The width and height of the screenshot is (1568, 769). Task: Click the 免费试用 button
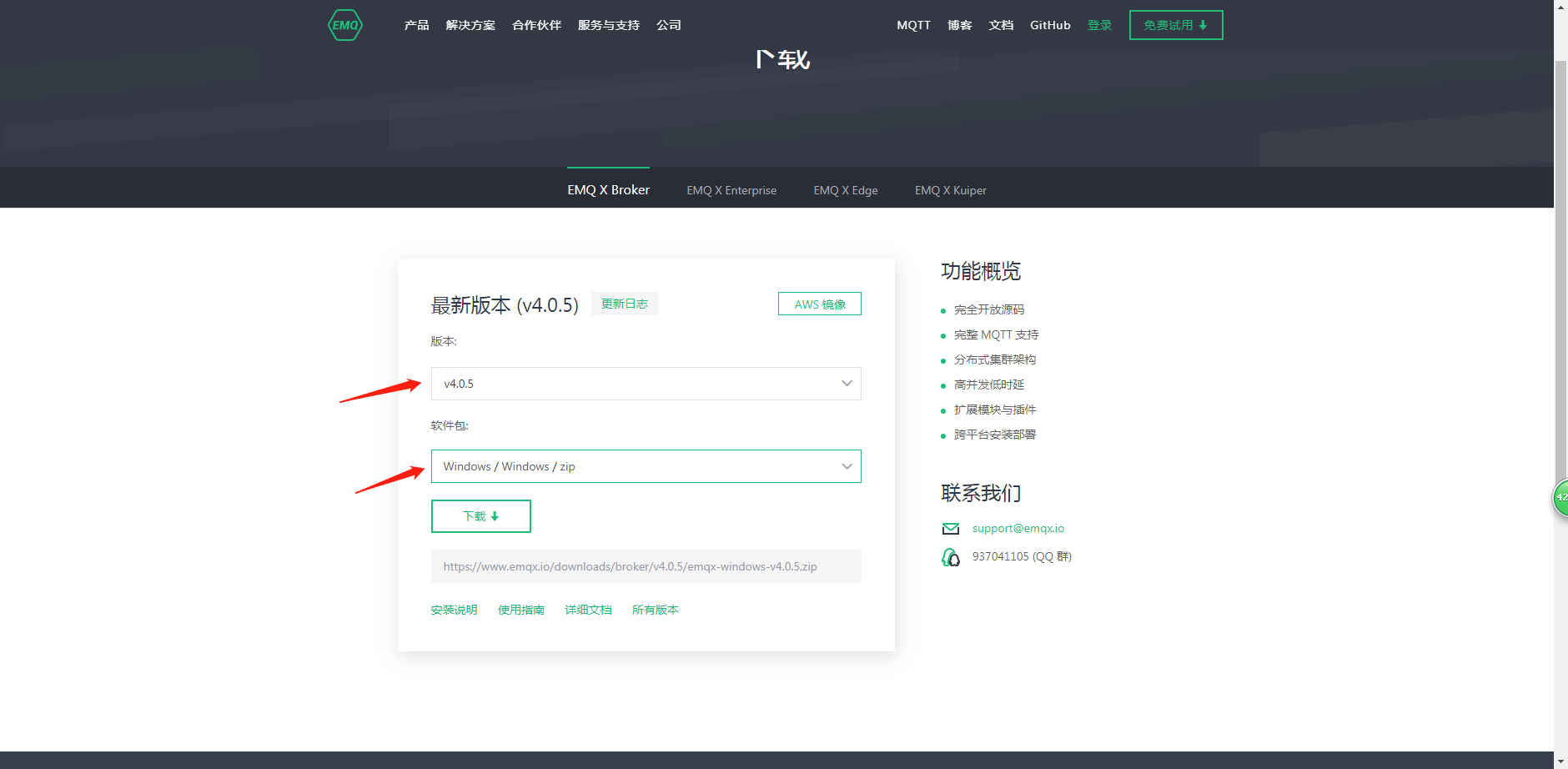tap(1176, 25)
